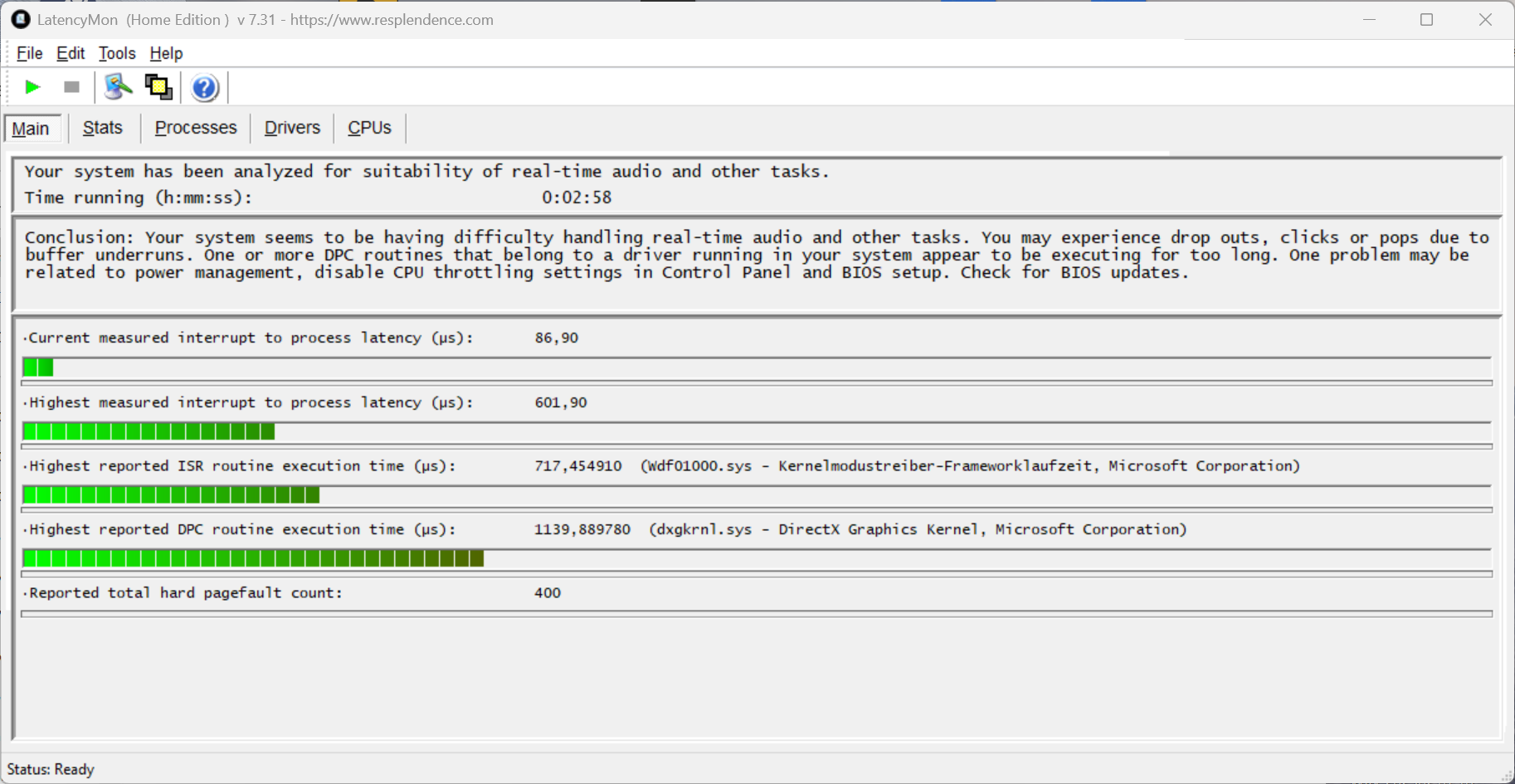Select the Main tab
This screenshot has width=1515, height=784.
point(32,129)
